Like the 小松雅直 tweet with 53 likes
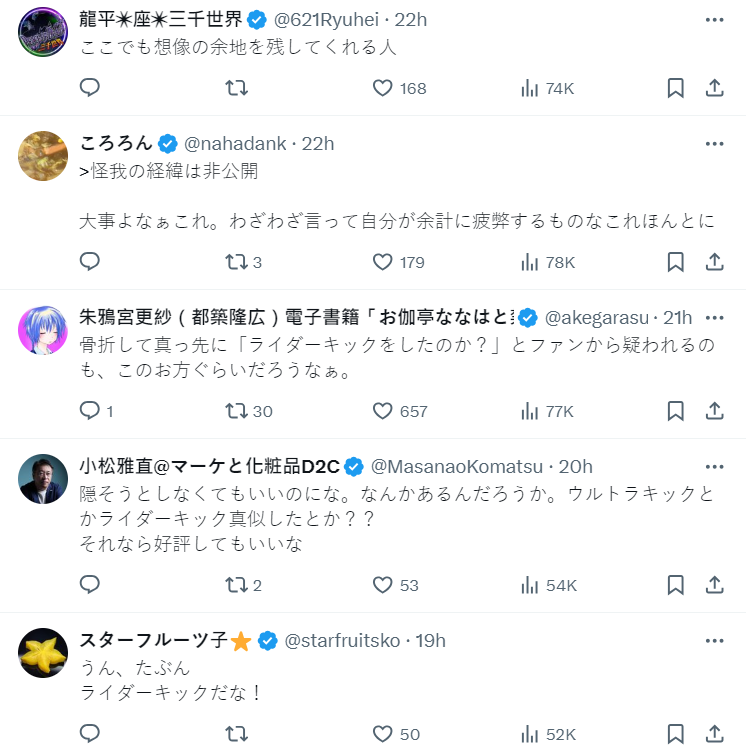 [x=382, y=585]
